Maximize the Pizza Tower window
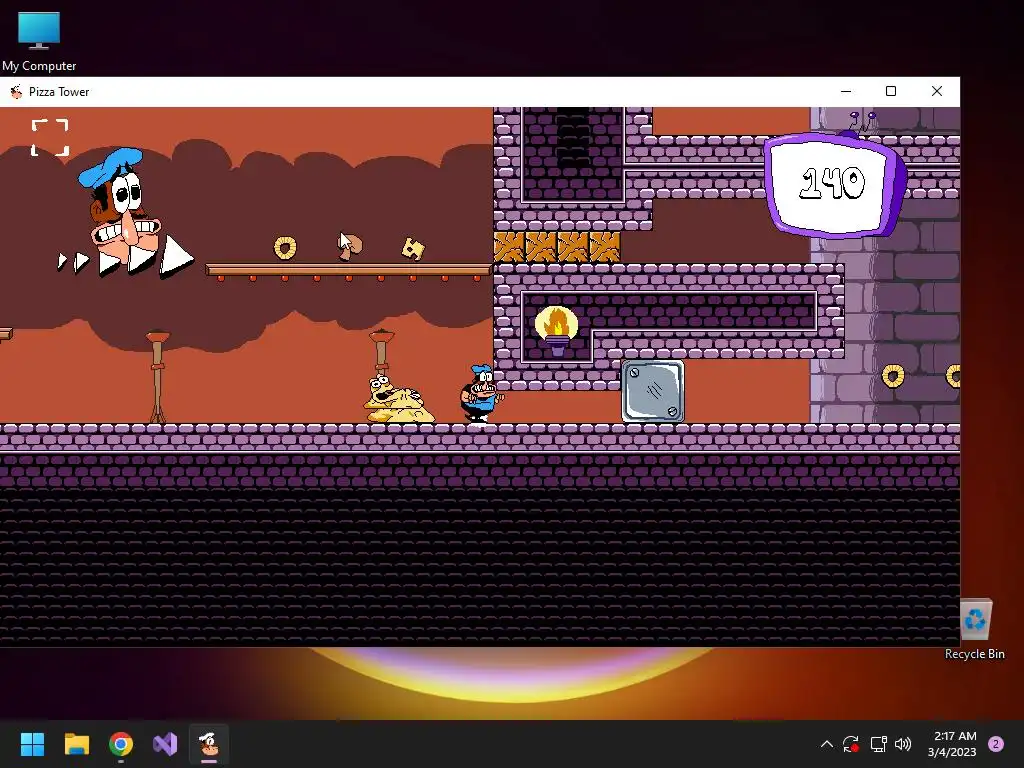The image size is (1024, 768). [891, 91]
